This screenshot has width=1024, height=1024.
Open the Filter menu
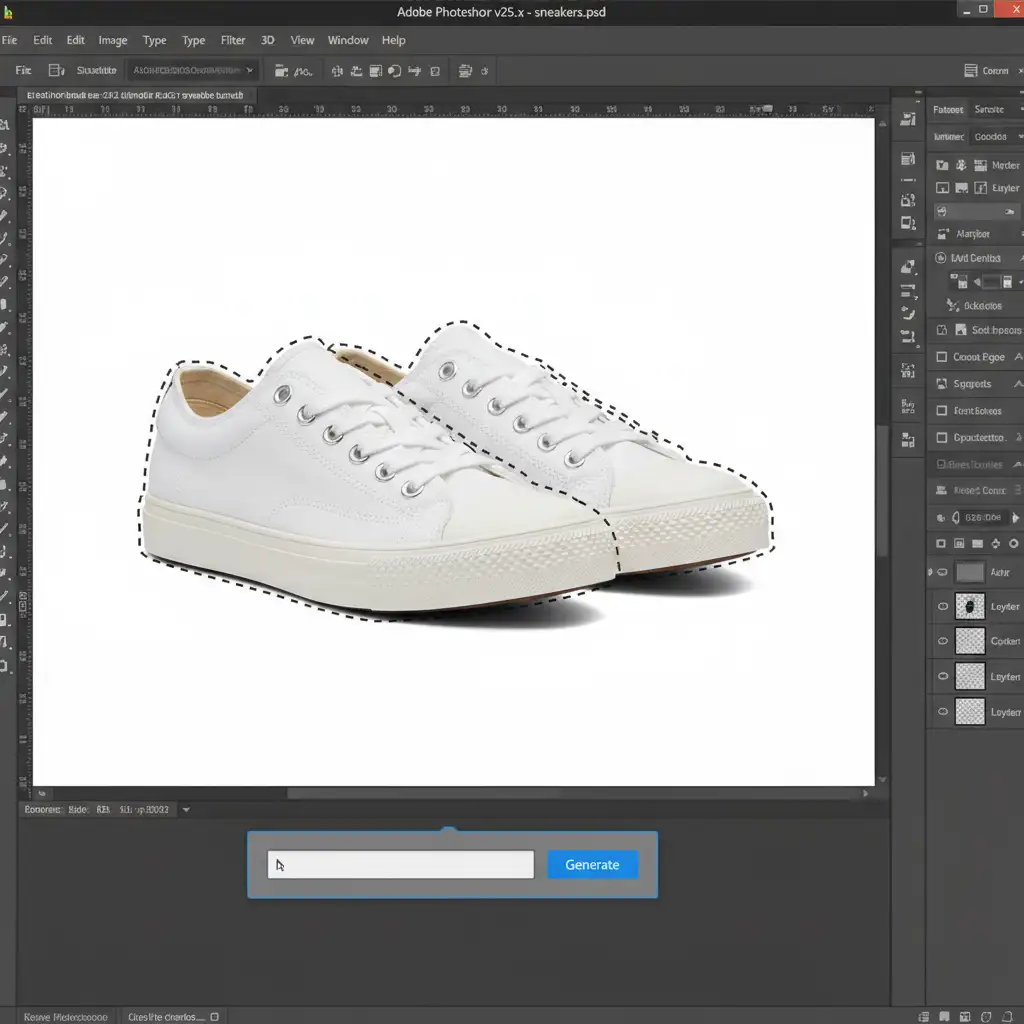(233, 40)
